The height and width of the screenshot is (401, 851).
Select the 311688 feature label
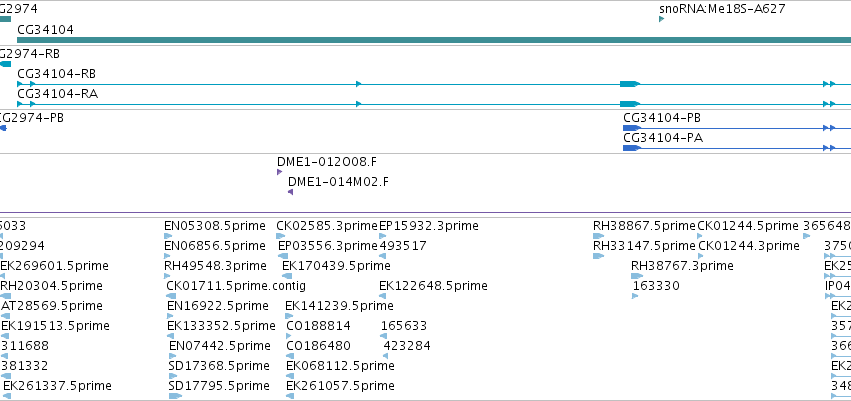coord(25,346)
